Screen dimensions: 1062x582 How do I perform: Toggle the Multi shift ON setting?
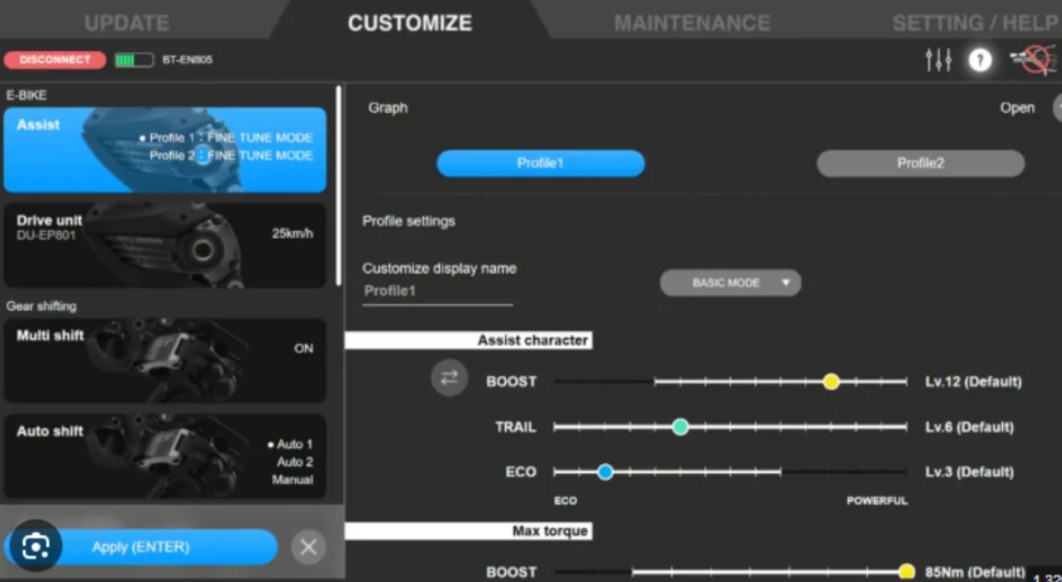303,349
